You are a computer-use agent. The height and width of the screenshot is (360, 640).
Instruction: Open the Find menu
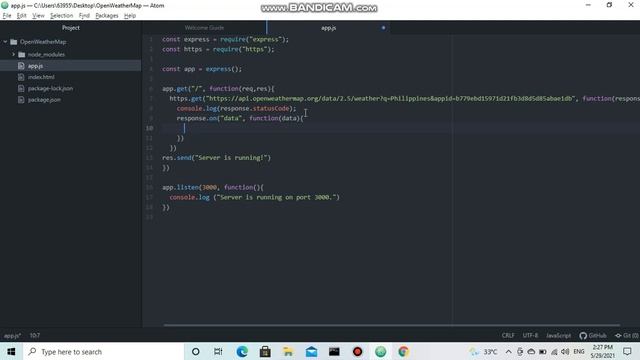tap(84, 16)
